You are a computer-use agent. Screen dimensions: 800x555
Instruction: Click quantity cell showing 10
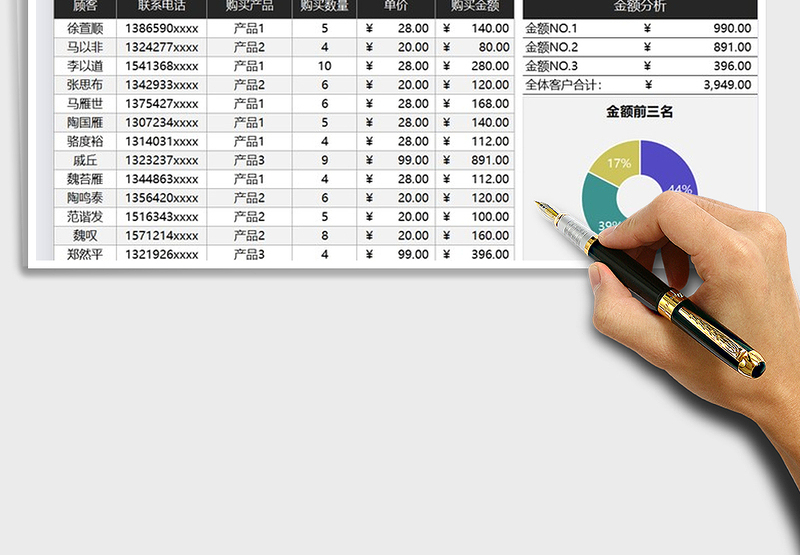[324, 66]
